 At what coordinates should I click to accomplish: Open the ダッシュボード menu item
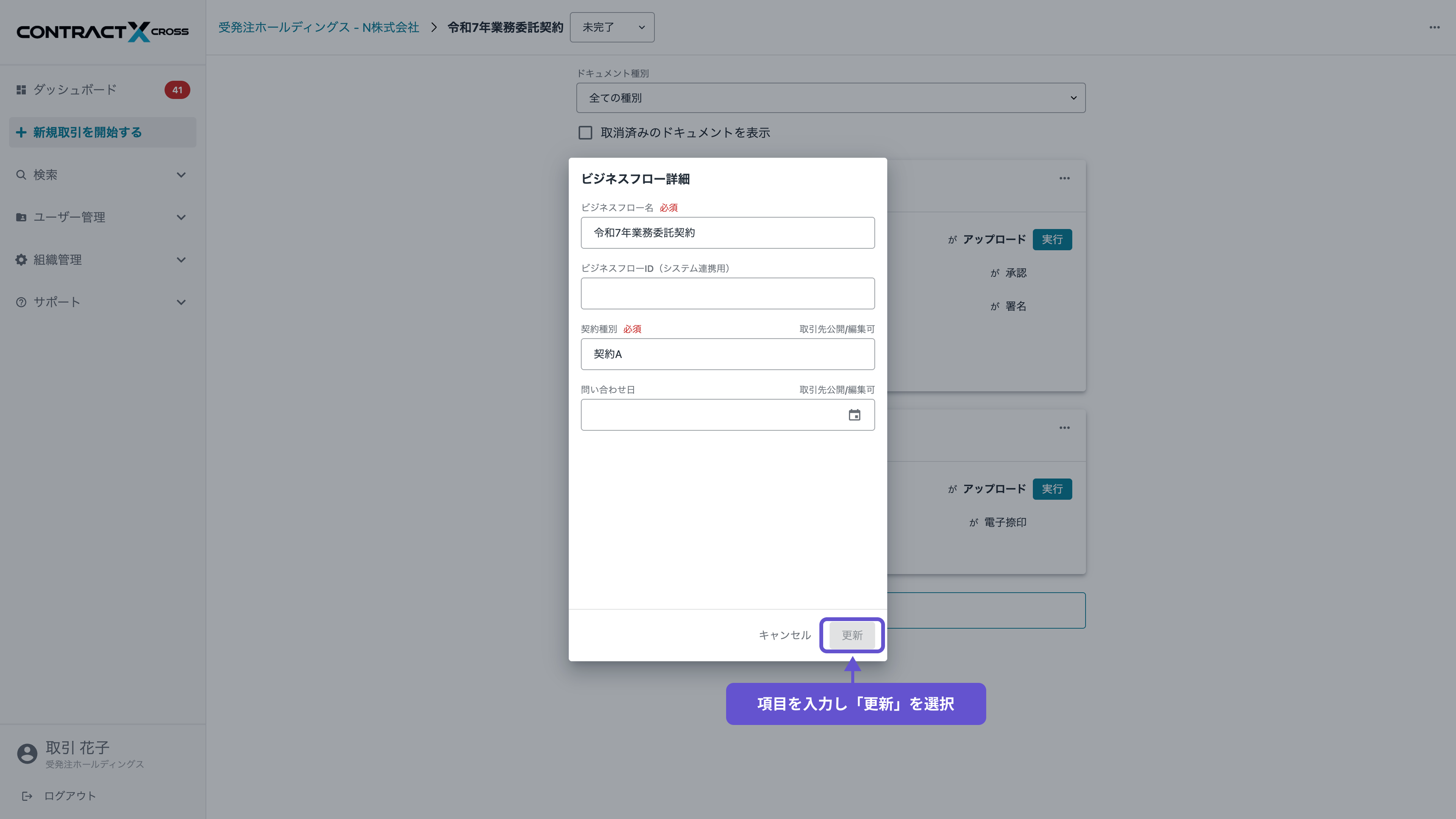click(x=75, y=90)
